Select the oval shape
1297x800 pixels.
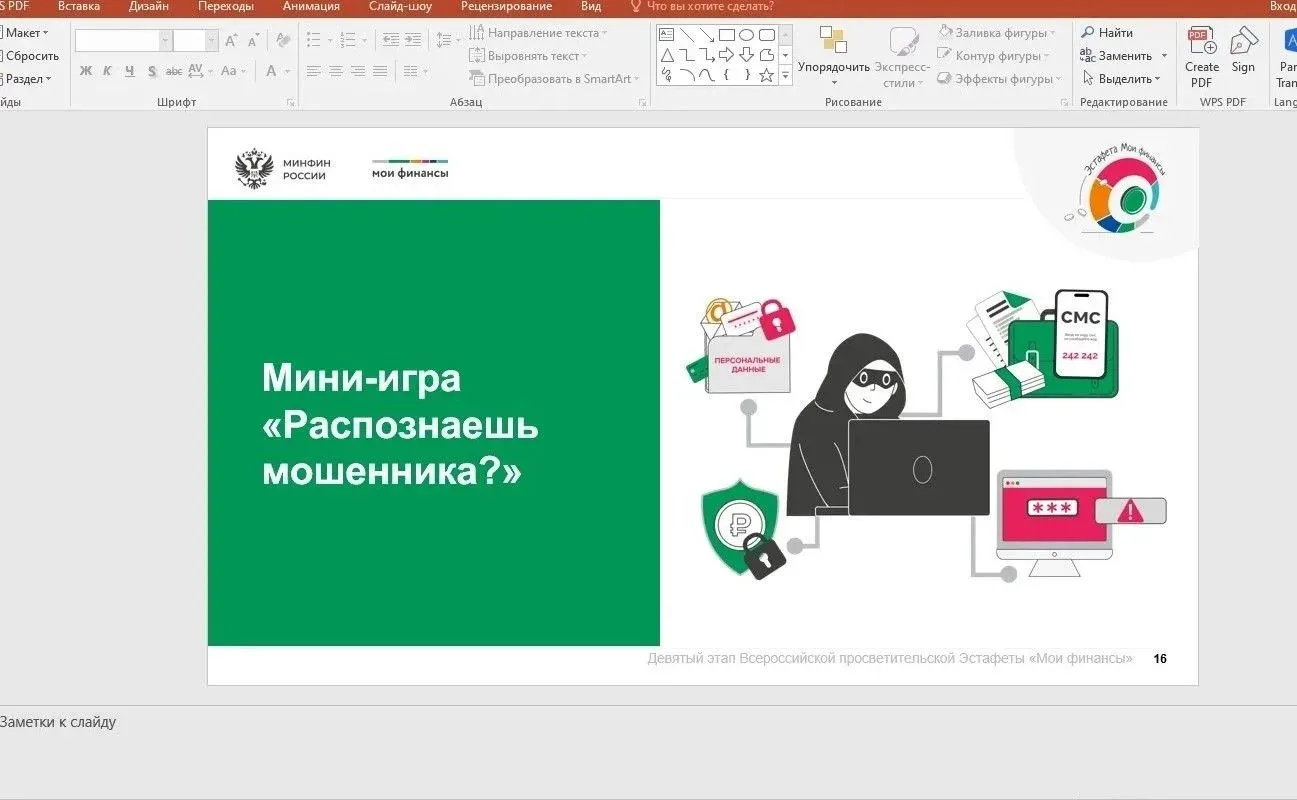(746, 34)
